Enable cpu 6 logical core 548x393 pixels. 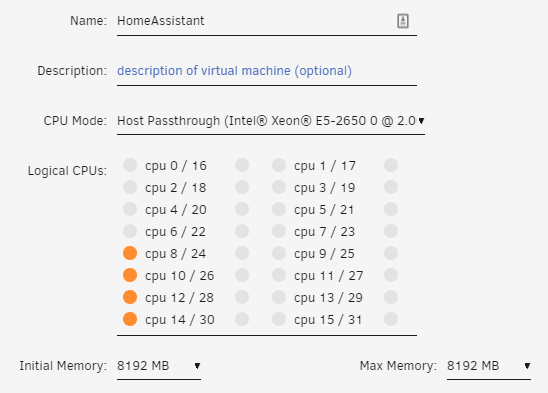pos(130,231)
